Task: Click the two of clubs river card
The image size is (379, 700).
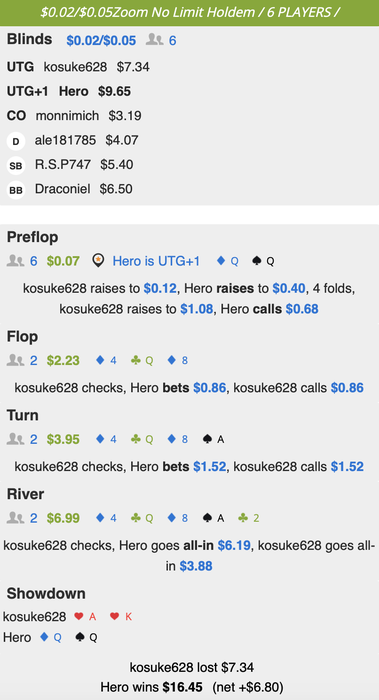Action: pyautogui.click(x=249, y=518)
